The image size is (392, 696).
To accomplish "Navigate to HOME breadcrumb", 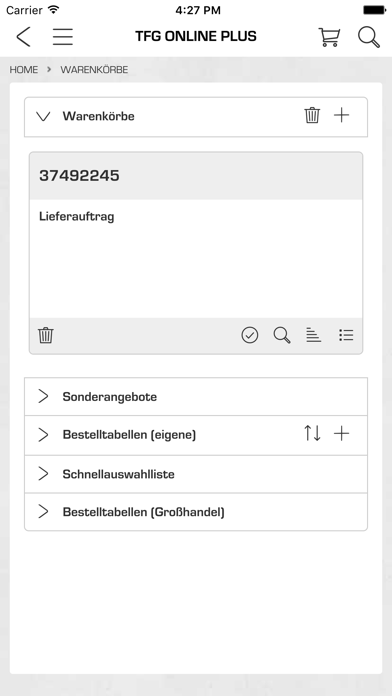I will [x=24, y=70].
